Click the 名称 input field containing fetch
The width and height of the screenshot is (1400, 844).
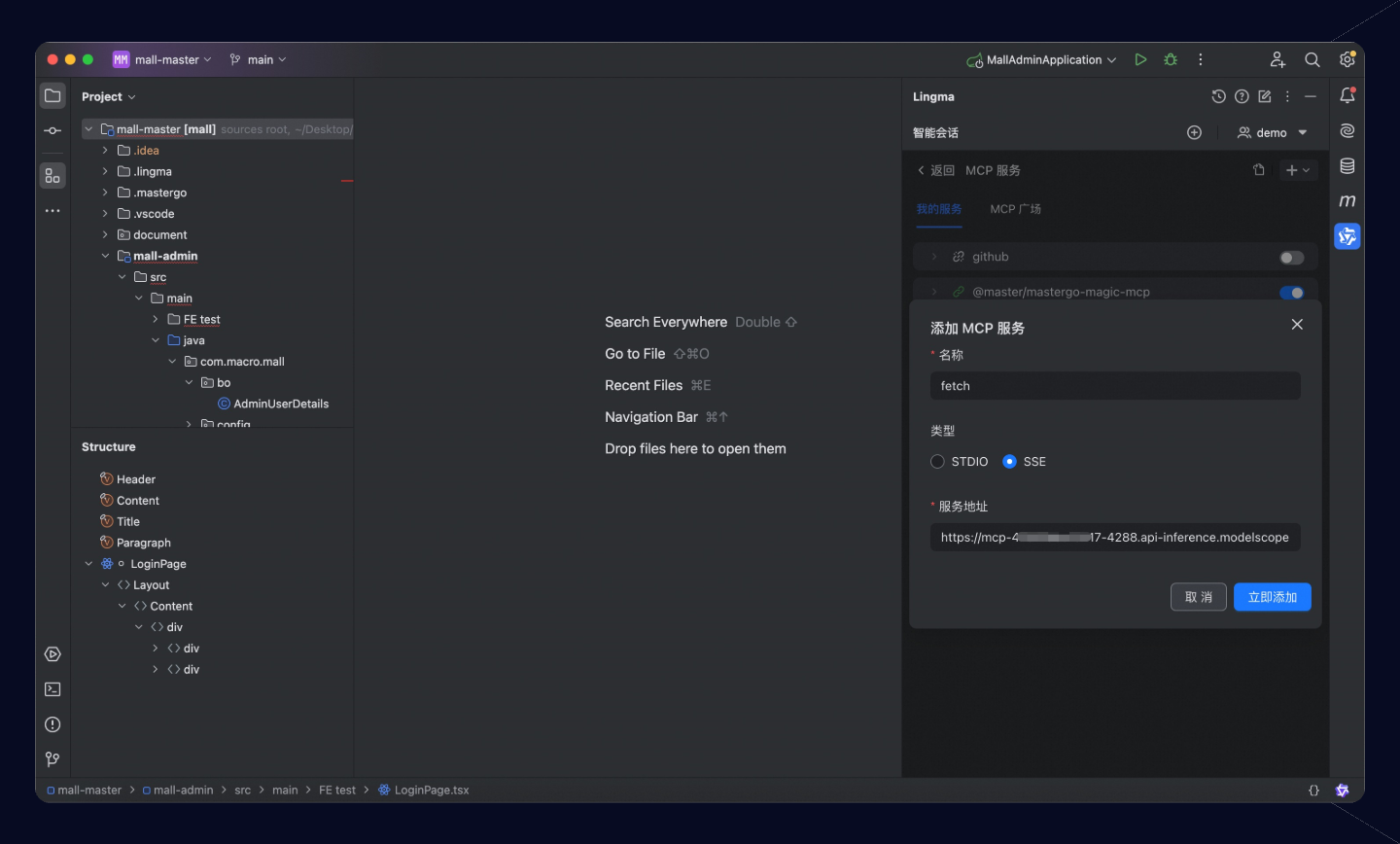point(1115,386)
